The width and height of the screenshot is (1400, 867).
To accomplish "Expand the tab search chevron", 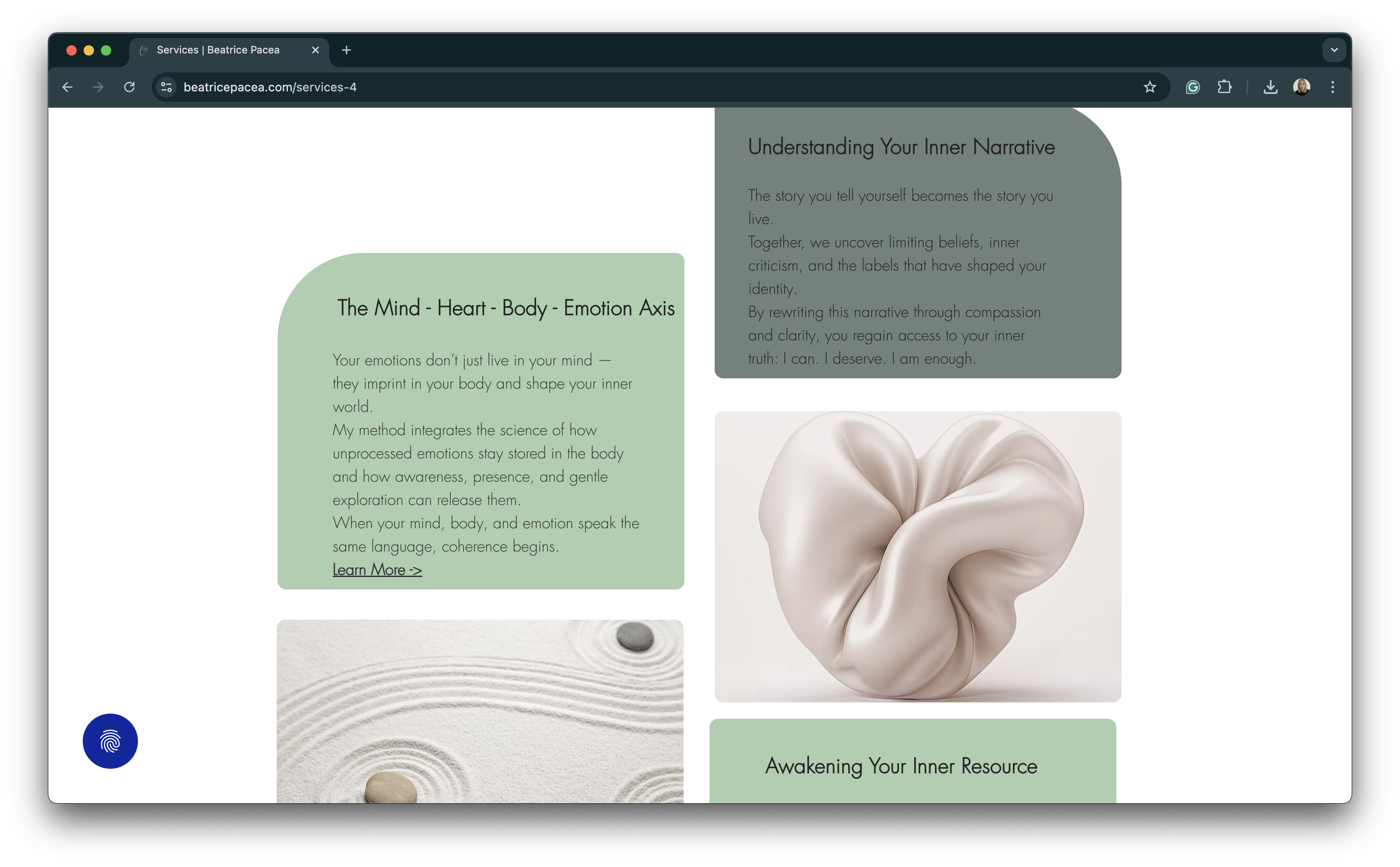I will [x=1334, y=50].
